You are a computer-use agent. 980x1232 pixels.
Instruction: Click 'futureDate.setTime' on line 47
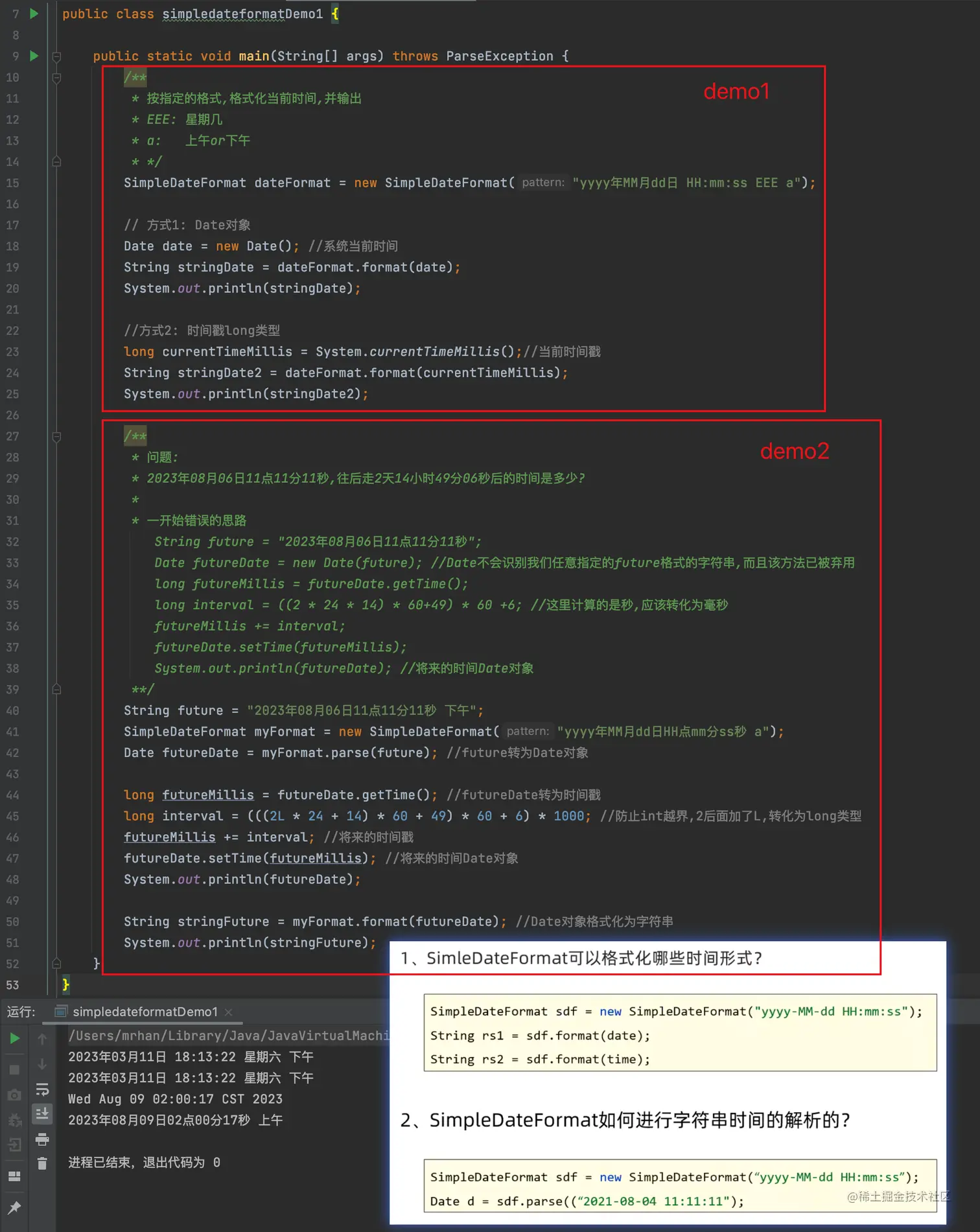(192, 859)
